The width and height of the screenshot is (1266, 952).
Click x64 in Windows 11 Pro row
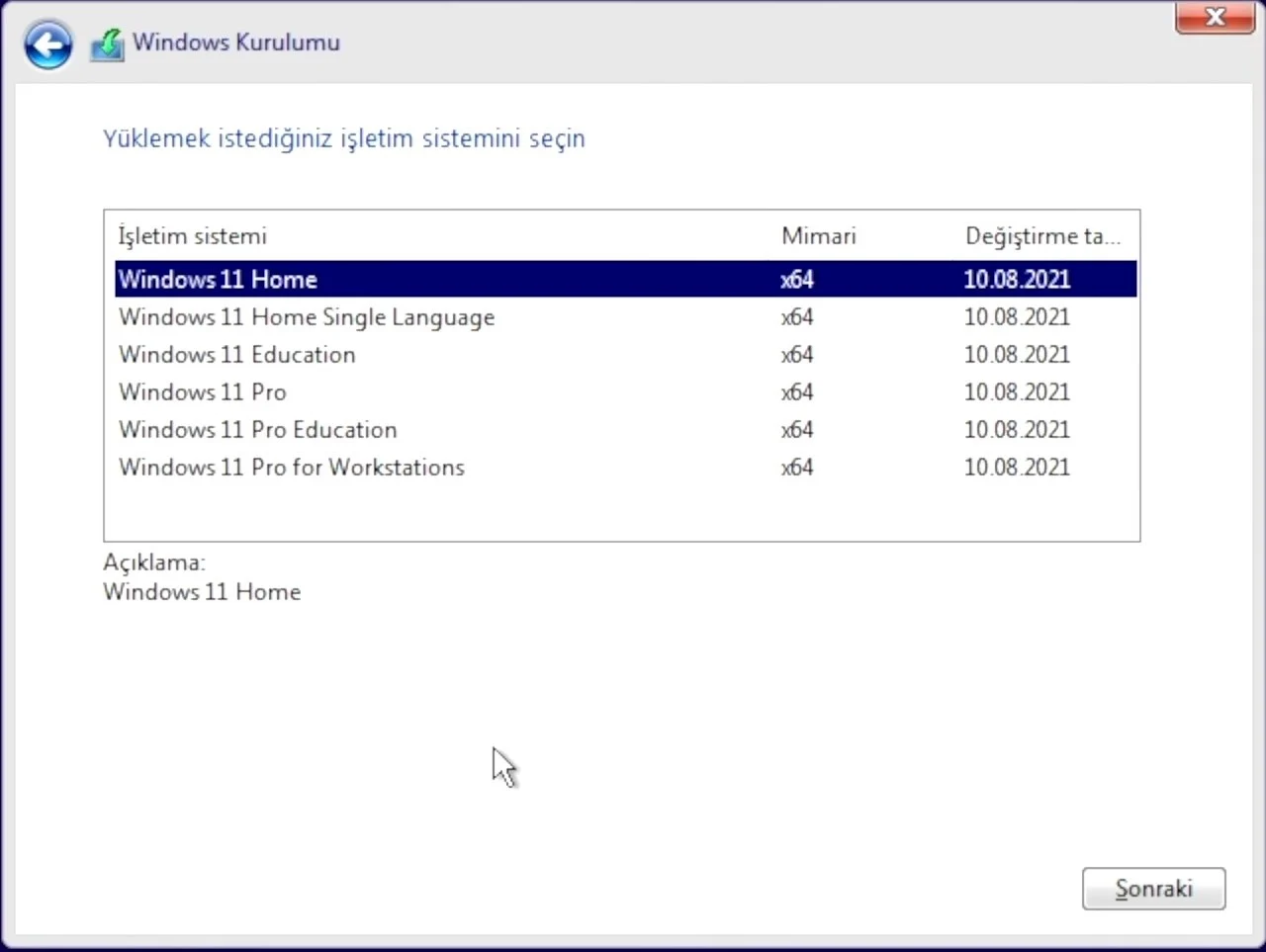797,391
